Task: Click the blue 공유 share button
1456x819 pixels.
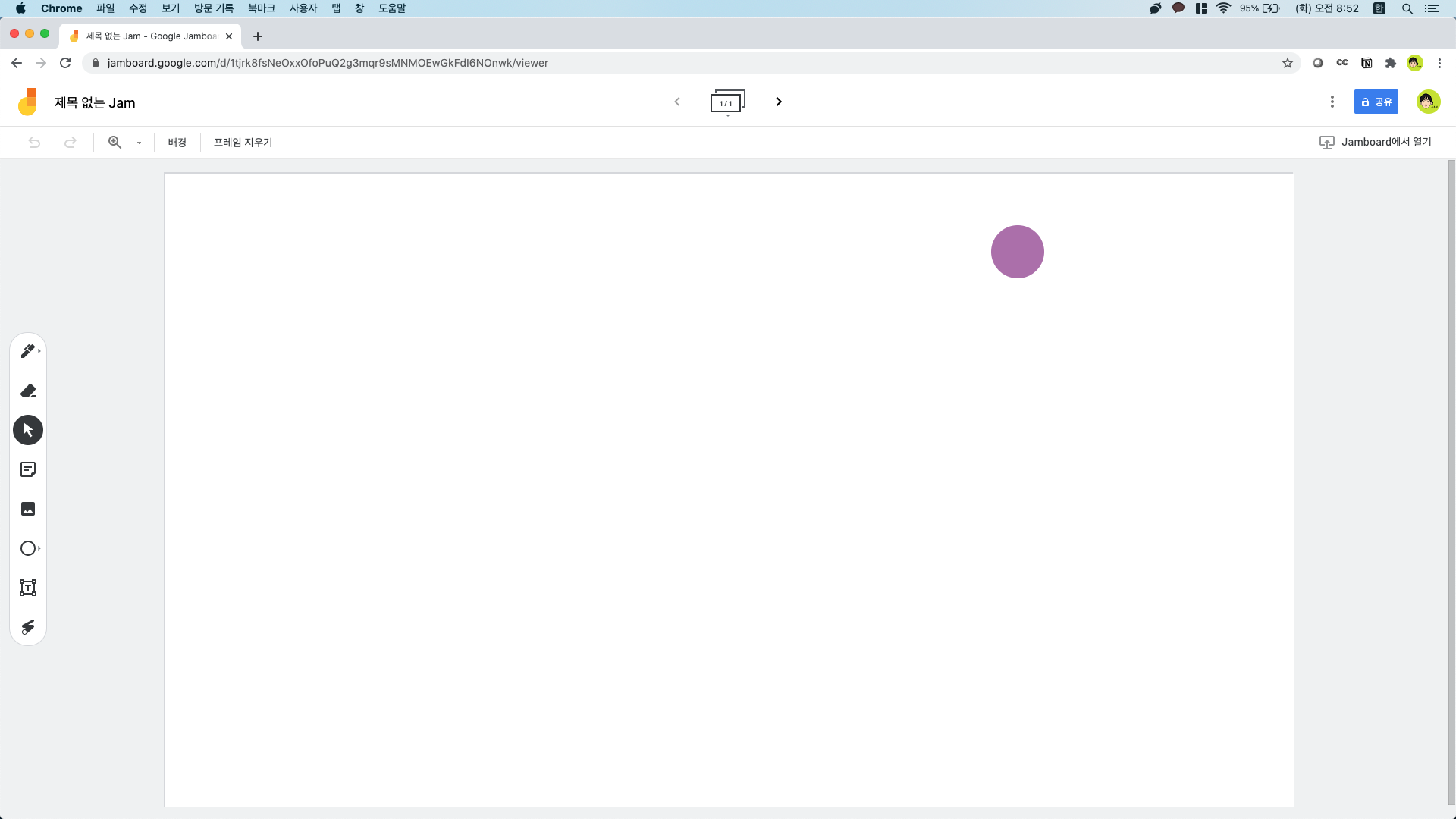Action: pyautogui.click(x=1376, y=102)
